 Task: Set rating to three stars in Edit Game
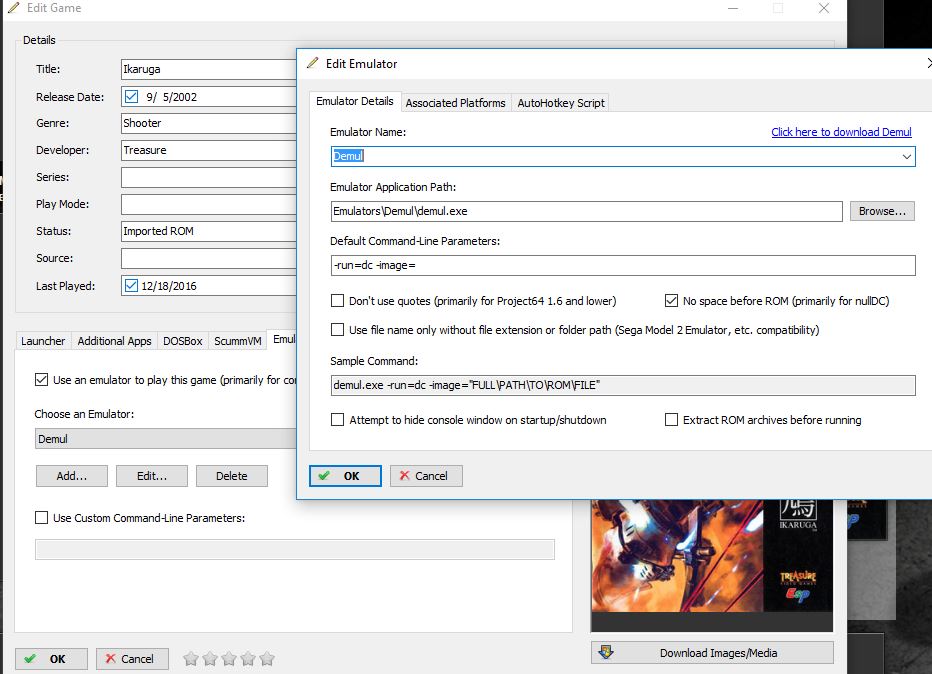pos(229,659)
